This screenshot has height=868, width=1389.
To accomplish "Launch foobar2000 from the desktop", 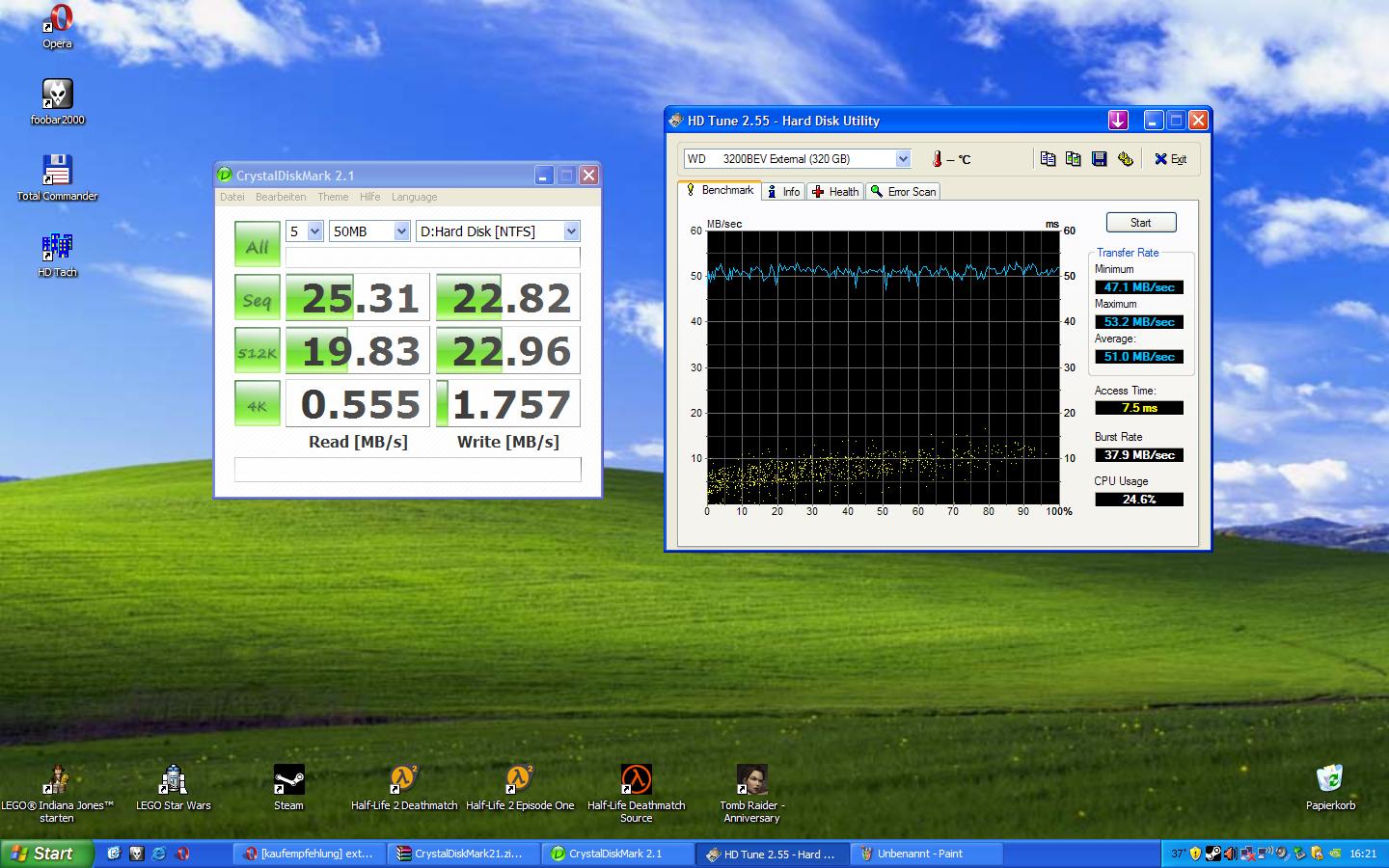I will click(58, 101).
